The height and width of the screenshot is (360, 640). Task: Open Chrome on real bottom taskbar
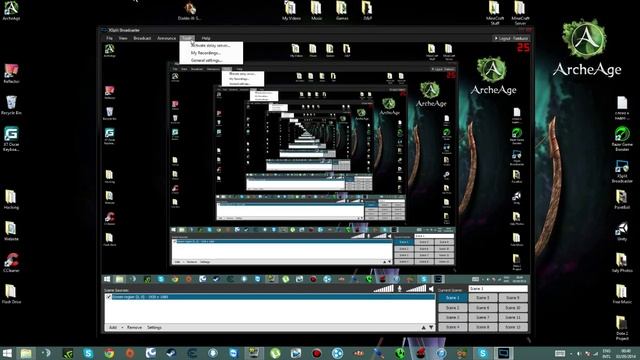(x=109, y=353)
